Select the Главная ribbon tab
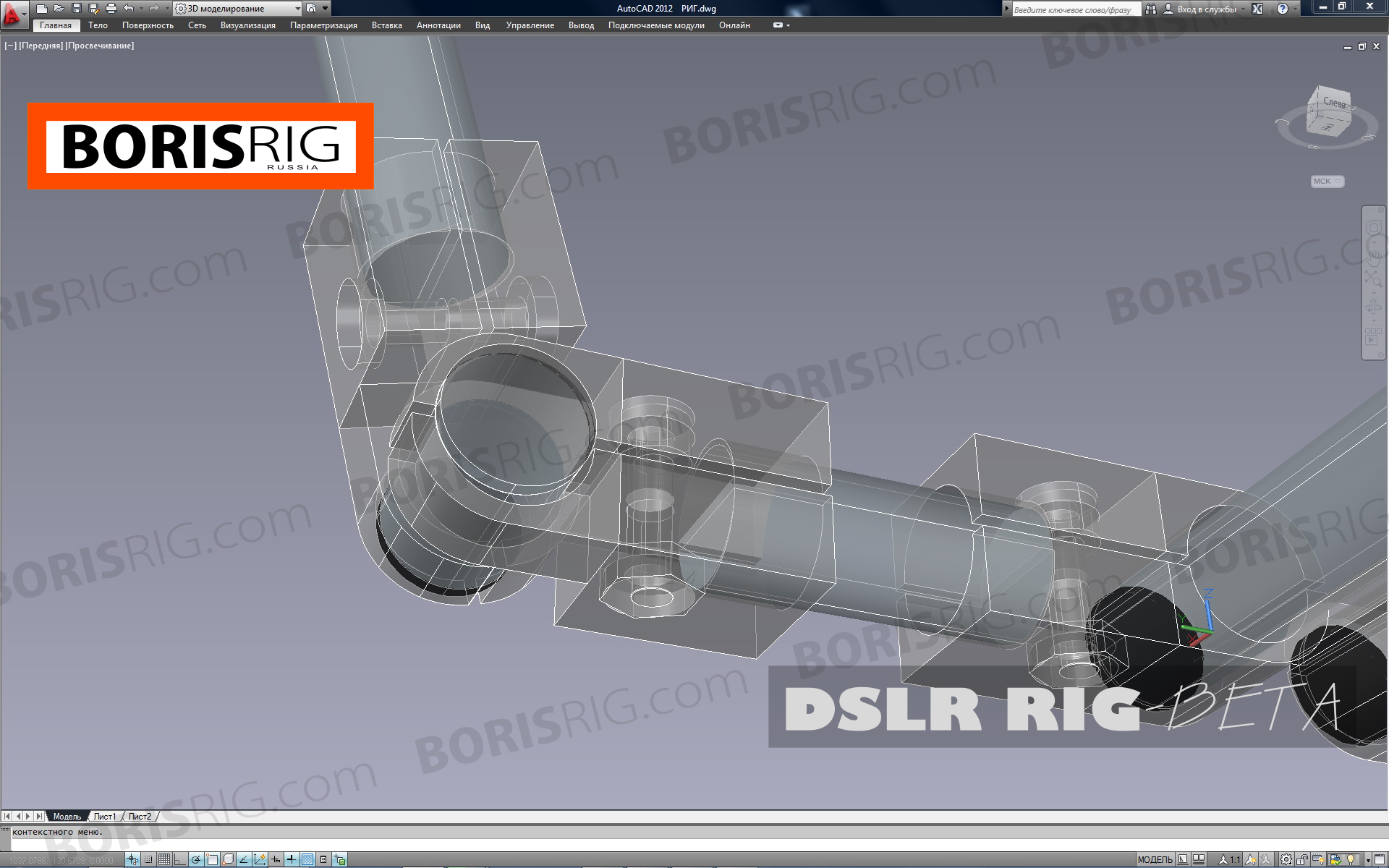Image resolution: width=1389 pixels, height=868 pixels. [x=56, y=25]
